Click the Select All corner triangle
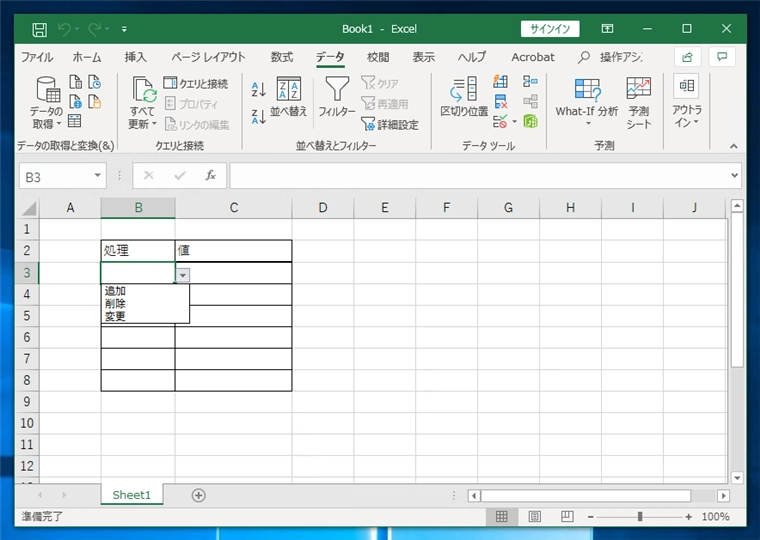This screenshot has width=760, height=540. tap(29, 208)
